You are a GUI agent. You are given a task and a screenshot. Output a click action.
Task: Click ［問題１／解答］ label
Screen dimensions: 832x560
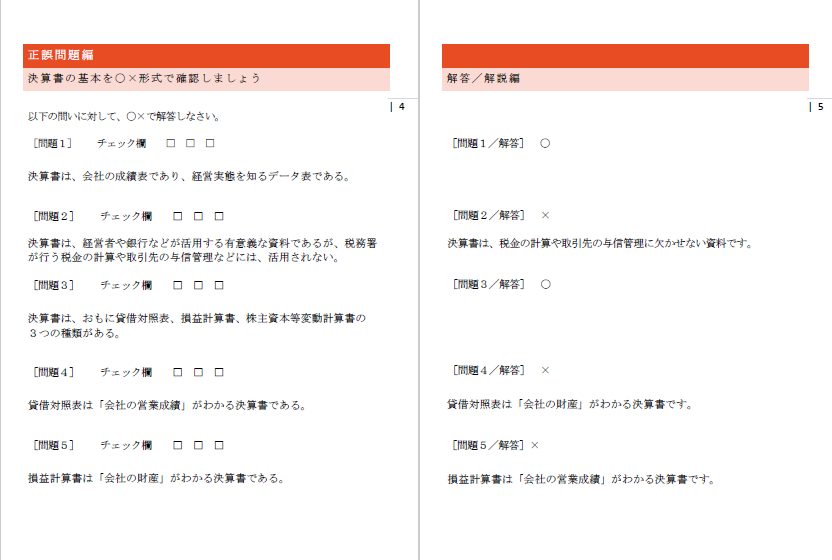click(x=488, y=143)
